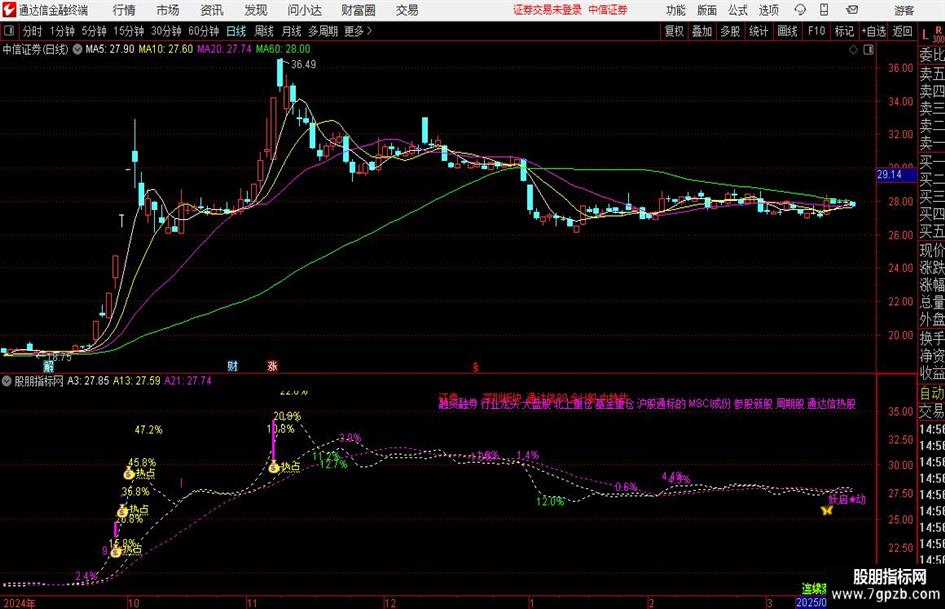Image resolution: width=945 pixels, height=609 pixels.
Task: Click the red L icon on right panel
Action: (x=925, y=35)
